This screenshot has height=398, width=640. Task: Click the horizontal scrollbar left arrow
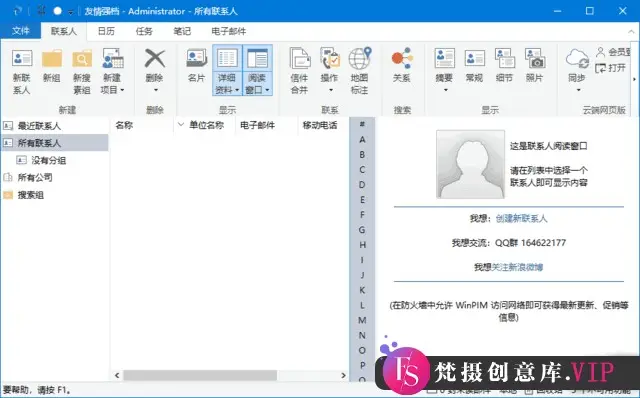117,375
